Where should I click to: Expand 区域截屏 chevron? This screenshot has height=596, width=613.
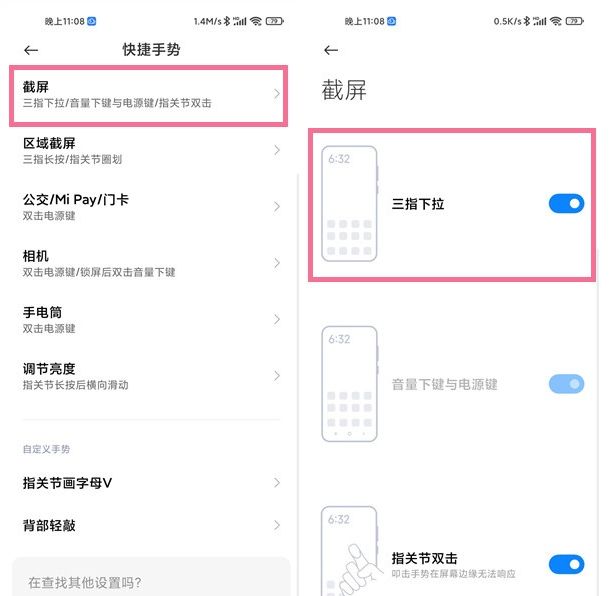[x=277, y=150]
